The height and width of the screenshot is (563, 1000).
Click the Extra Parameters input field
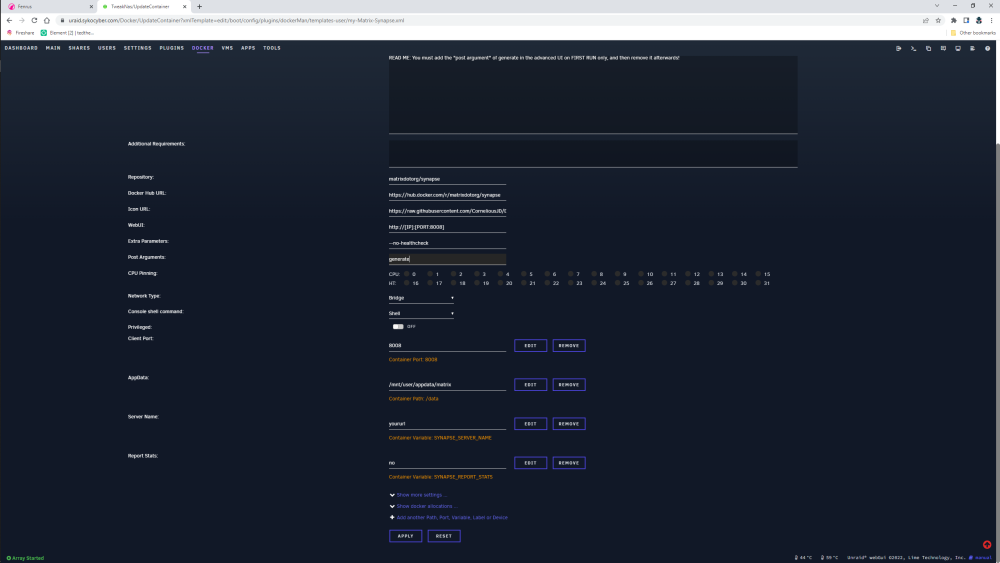click(447, 243)
